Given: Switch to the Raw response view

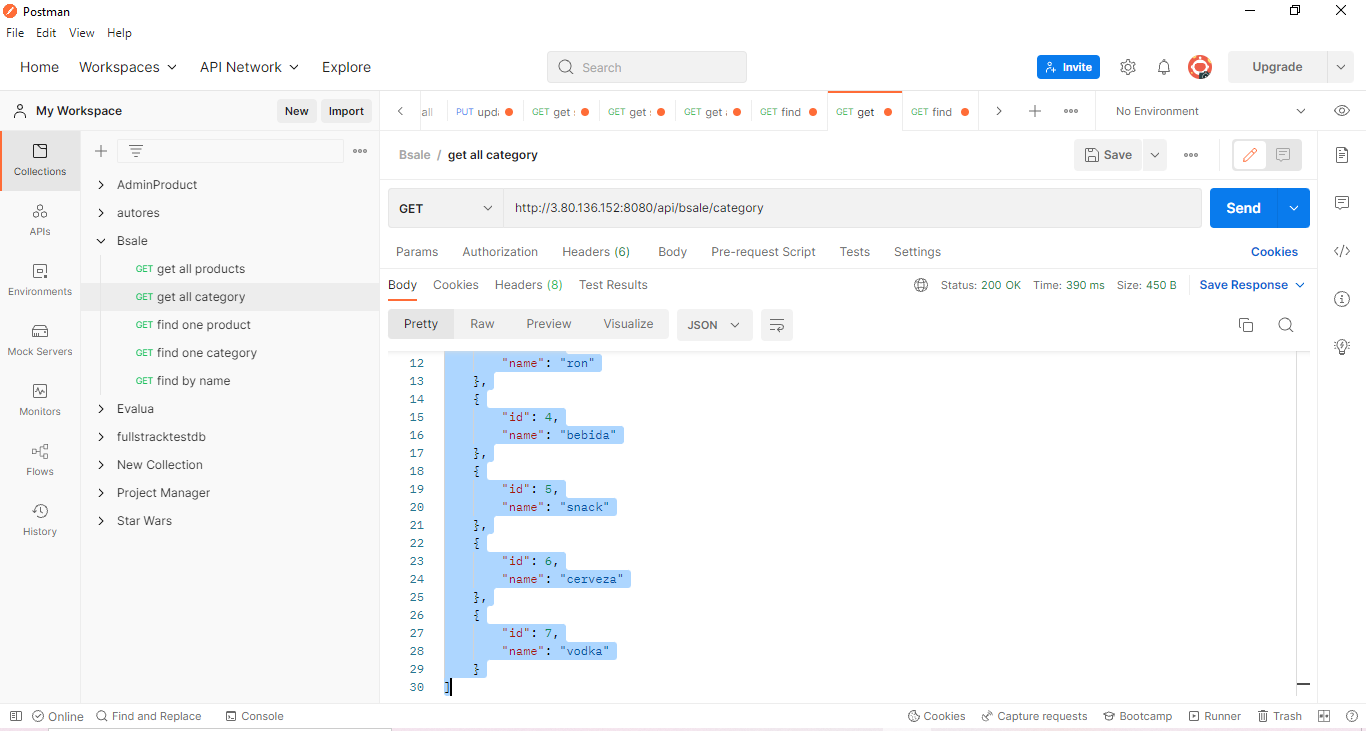Looking at the screenshot, I should pos(482,323).
